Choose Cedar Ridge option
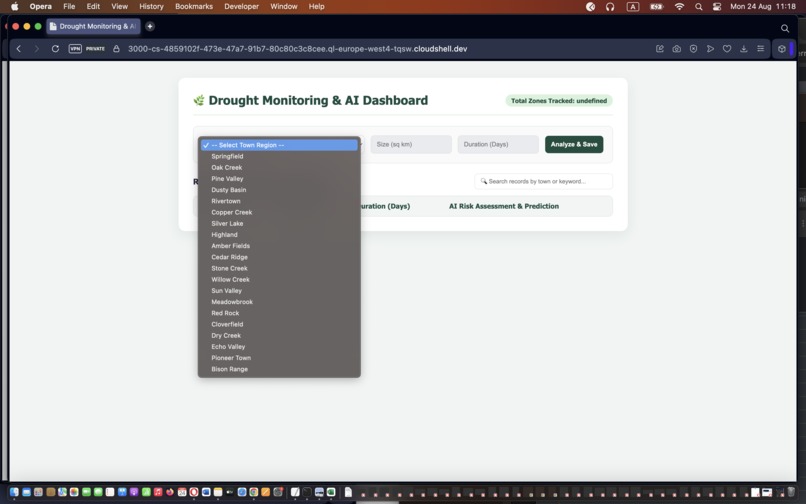Screen dimensions: 806x504 [279, 257]
